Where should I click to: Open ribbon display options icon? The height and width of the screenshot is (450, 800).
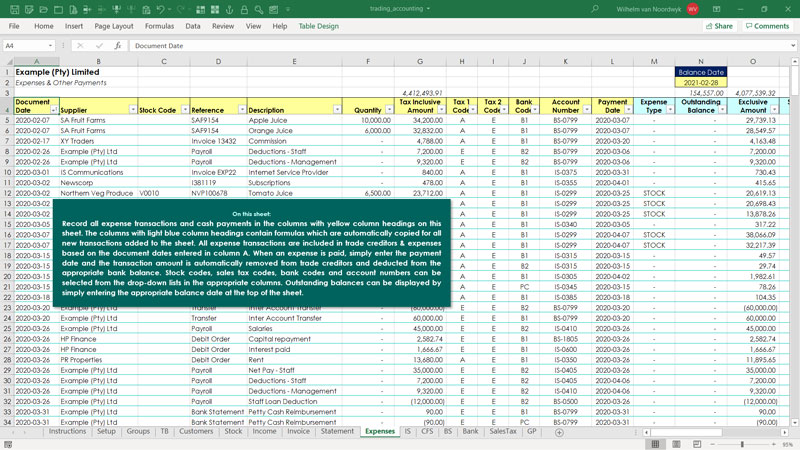(x=716, y=9)
